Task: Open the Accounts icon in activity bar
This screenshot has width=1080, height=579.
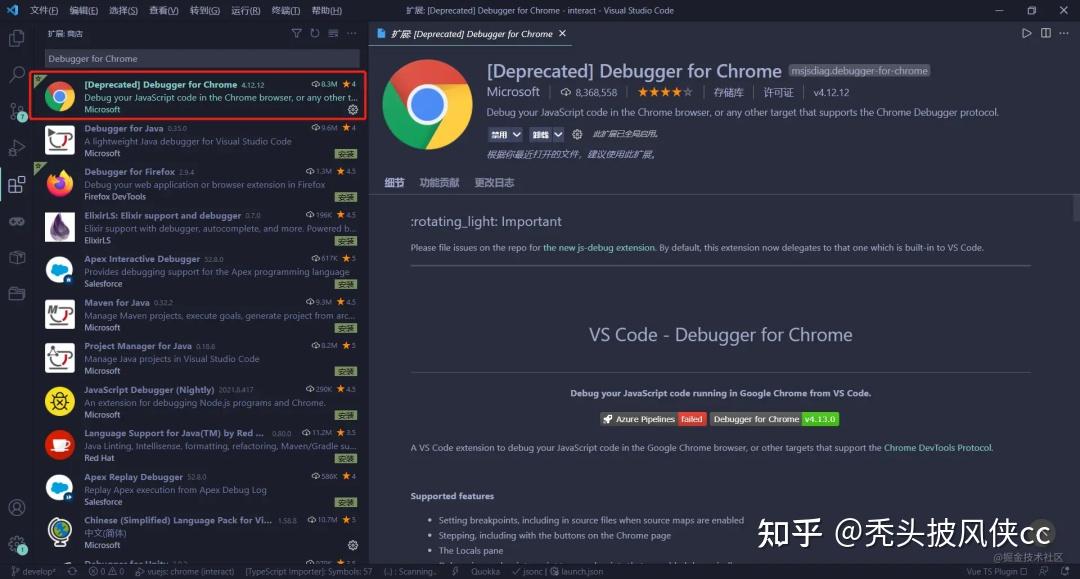Action: pyautogui.click(x=17, y=507)
